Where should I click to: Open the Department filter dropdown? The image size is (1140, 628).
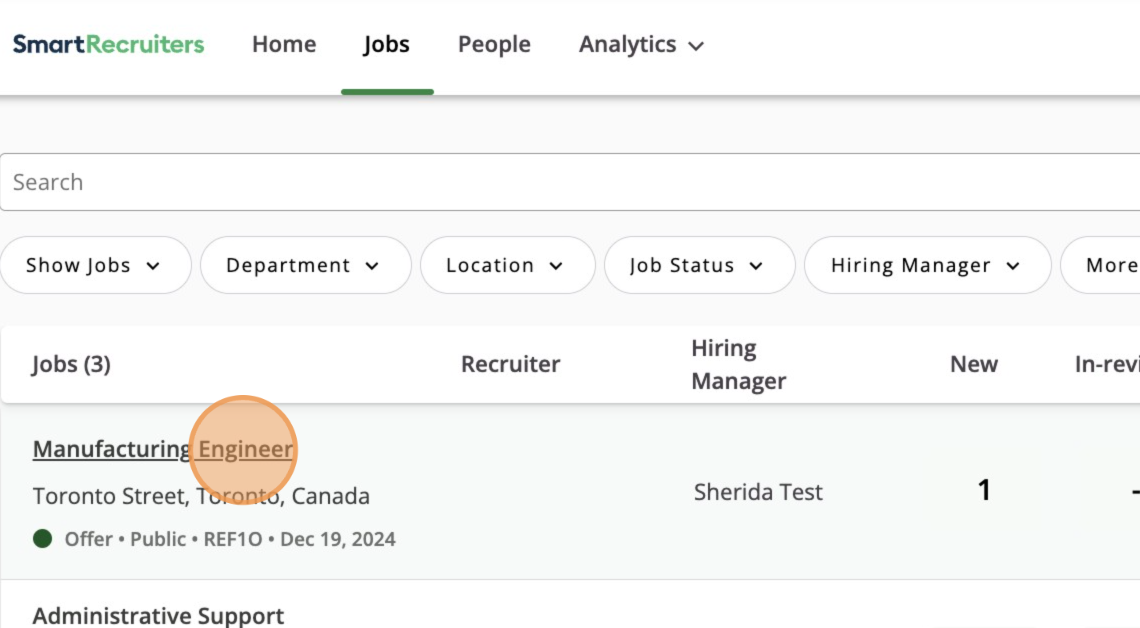(305, 265)
